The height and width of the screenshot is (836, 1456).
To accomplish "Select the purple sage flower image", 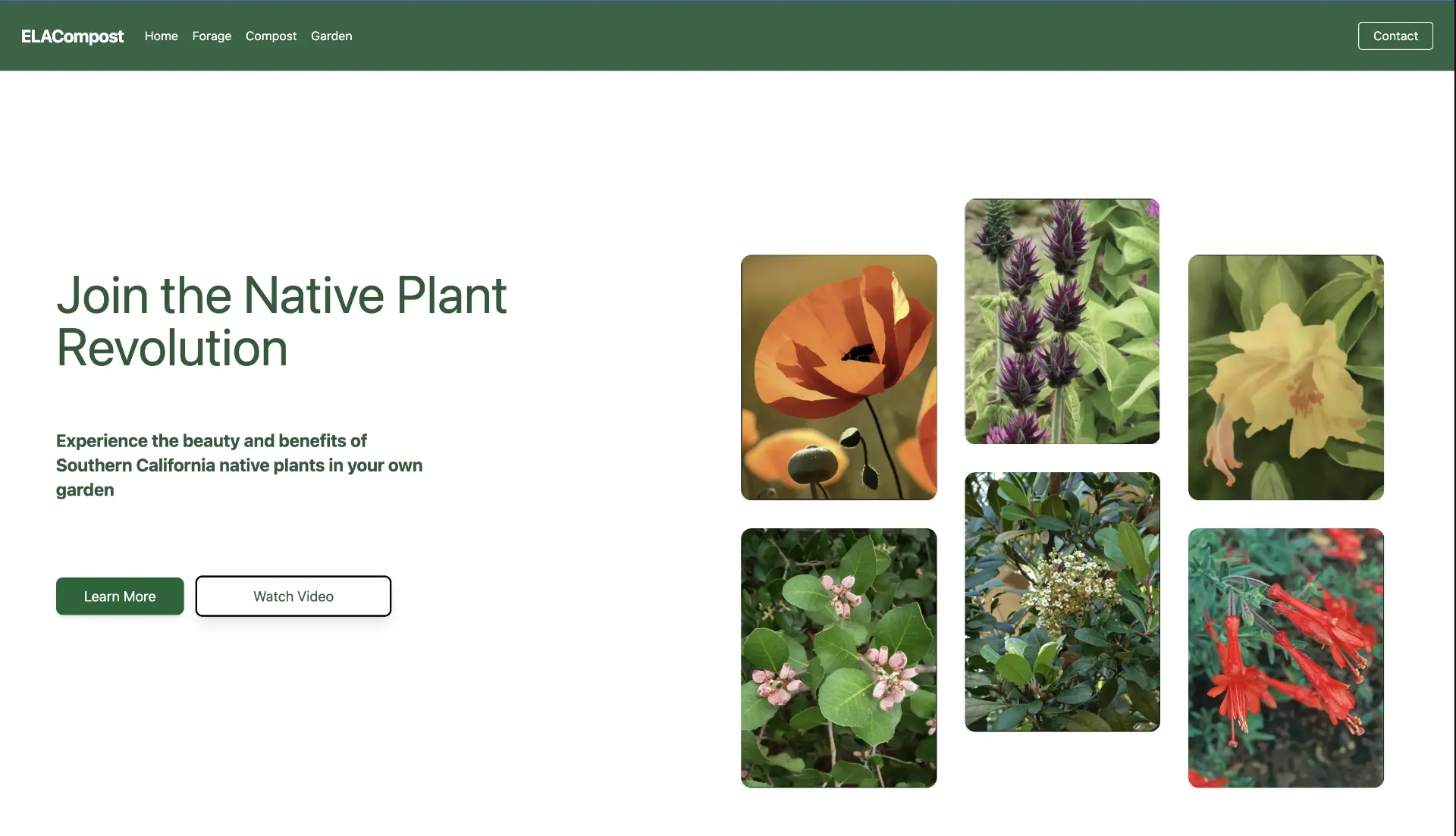I will point(1062,321).
